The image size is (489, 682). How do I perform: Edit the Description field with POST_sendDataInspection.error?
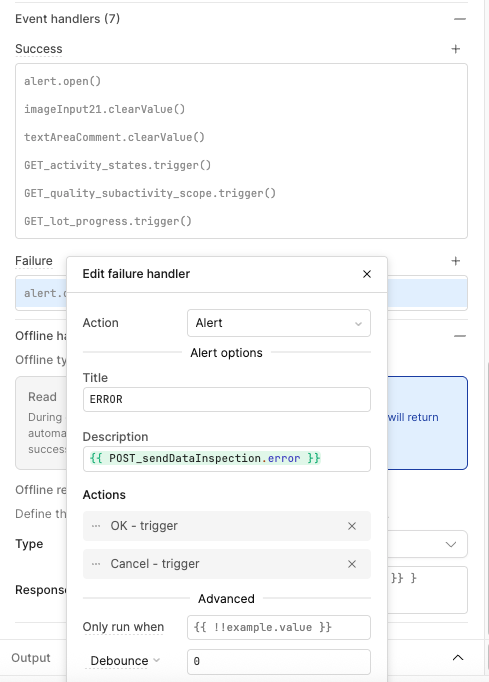227,459
